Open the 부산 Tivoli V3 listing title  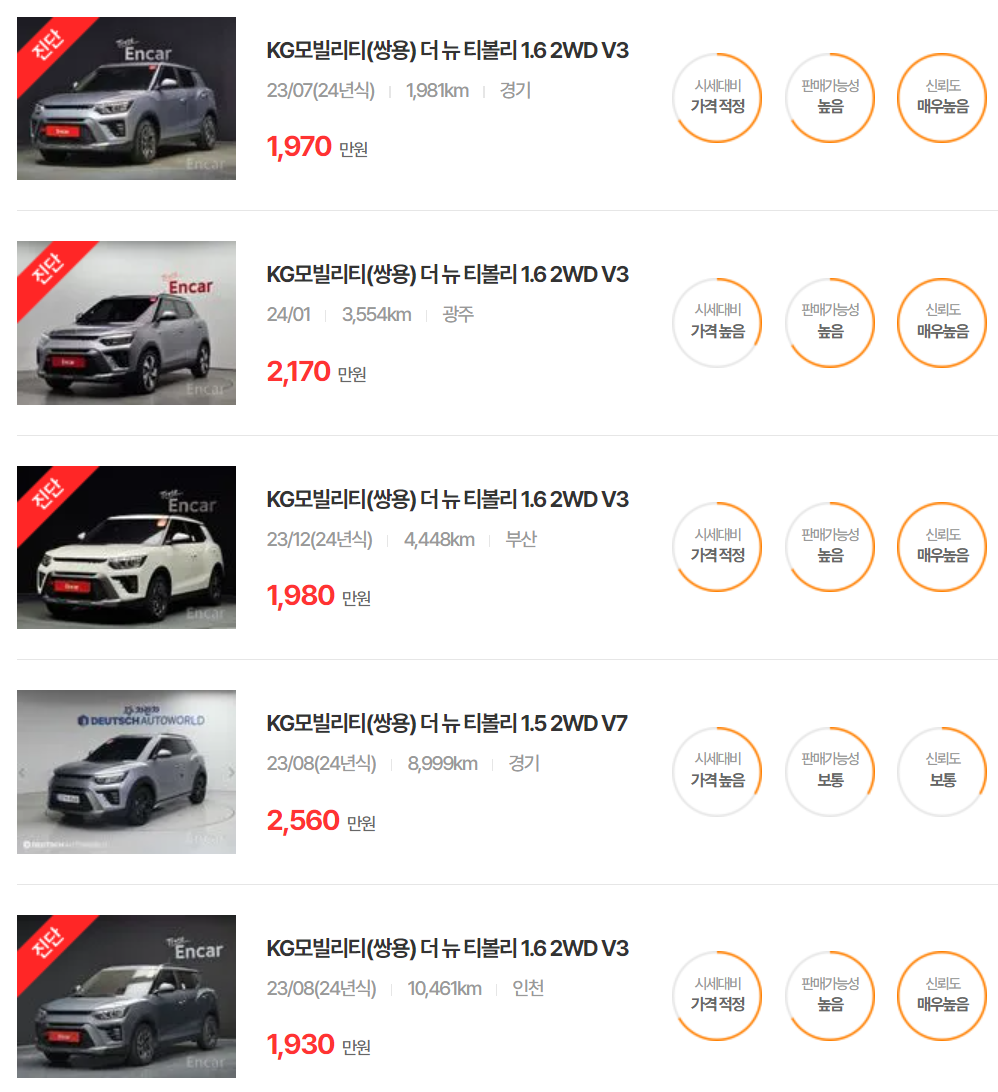(447, 499)
